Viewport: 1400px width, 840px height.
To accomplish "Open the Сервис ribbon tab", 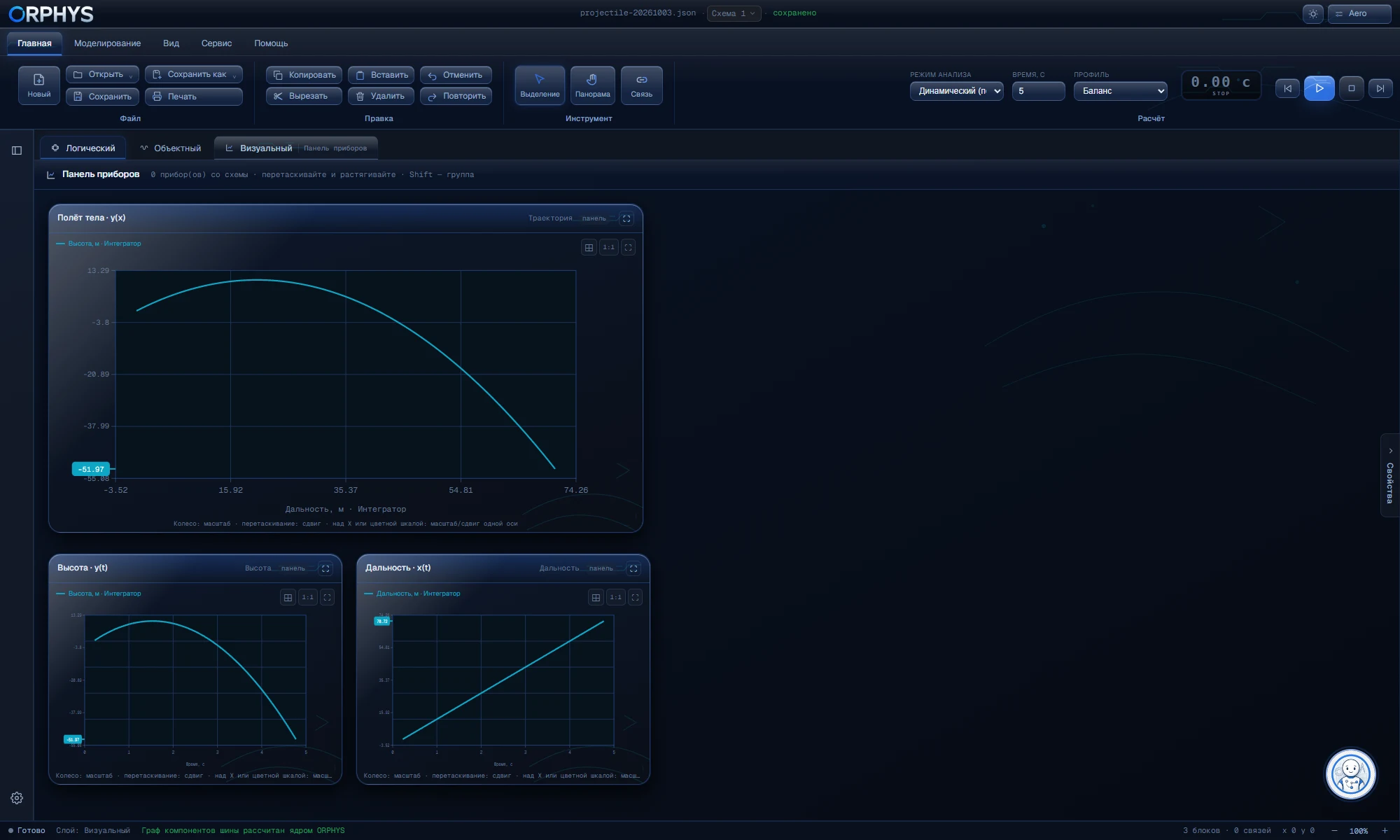I will pos(216,43).
